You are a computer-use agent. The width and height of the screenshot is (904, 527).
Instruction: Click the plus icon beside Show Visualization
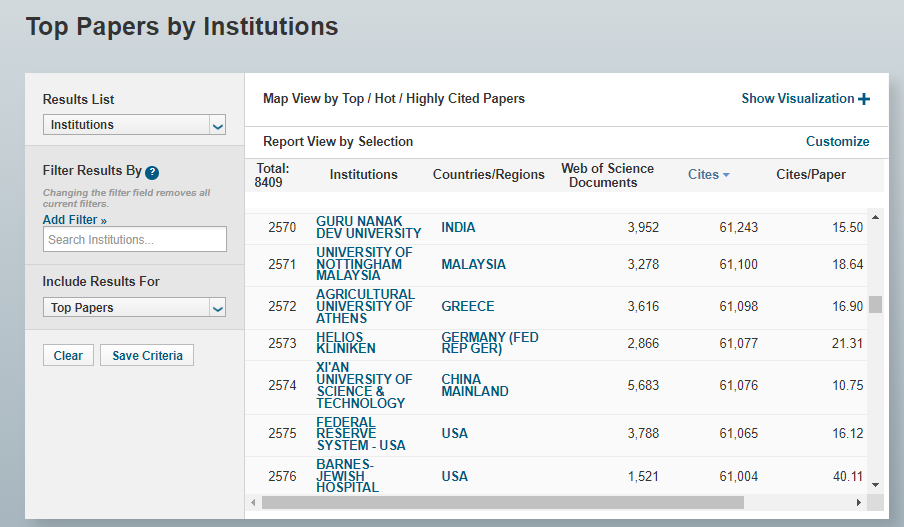click(864, 99)
